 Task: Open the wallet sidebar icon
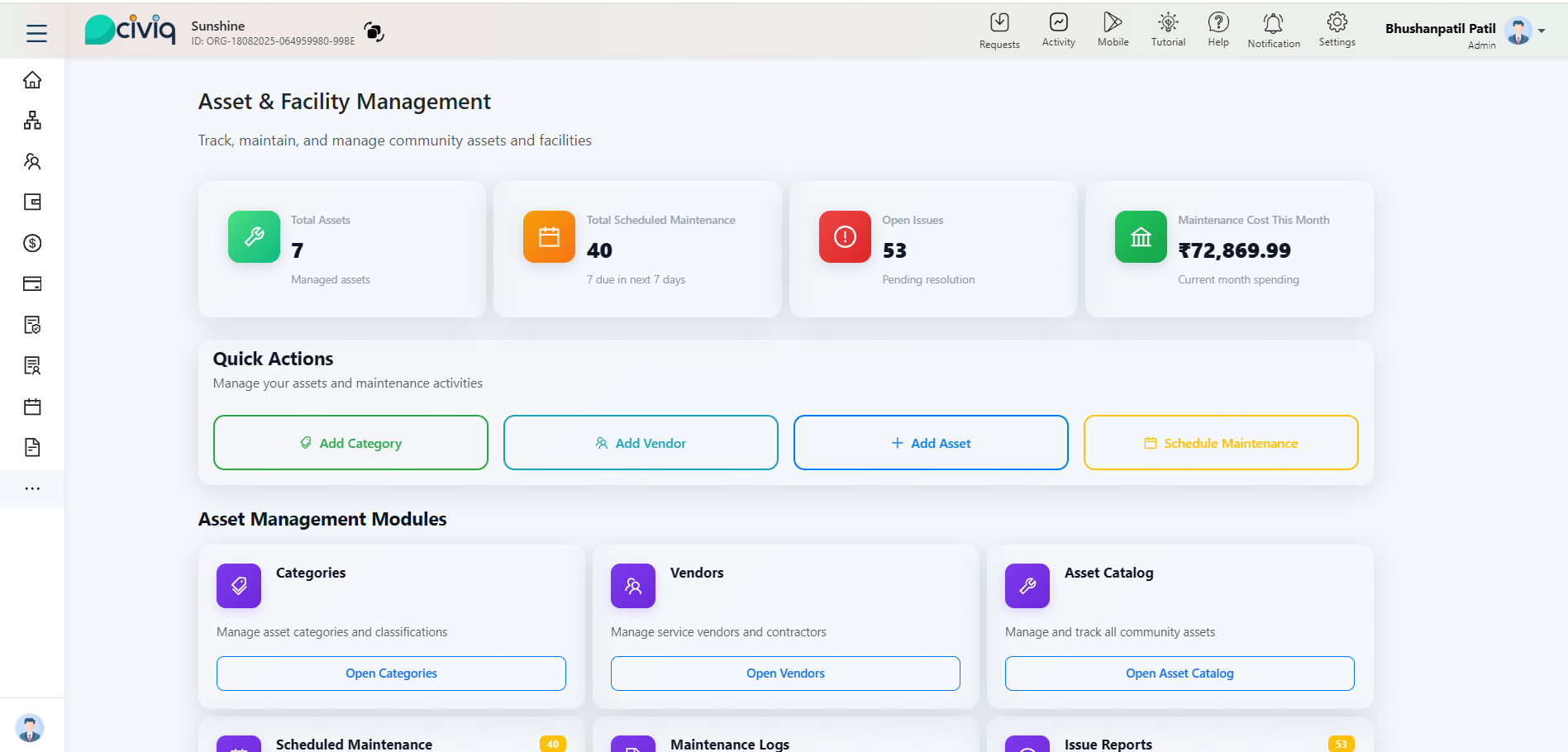pos(32,202)
